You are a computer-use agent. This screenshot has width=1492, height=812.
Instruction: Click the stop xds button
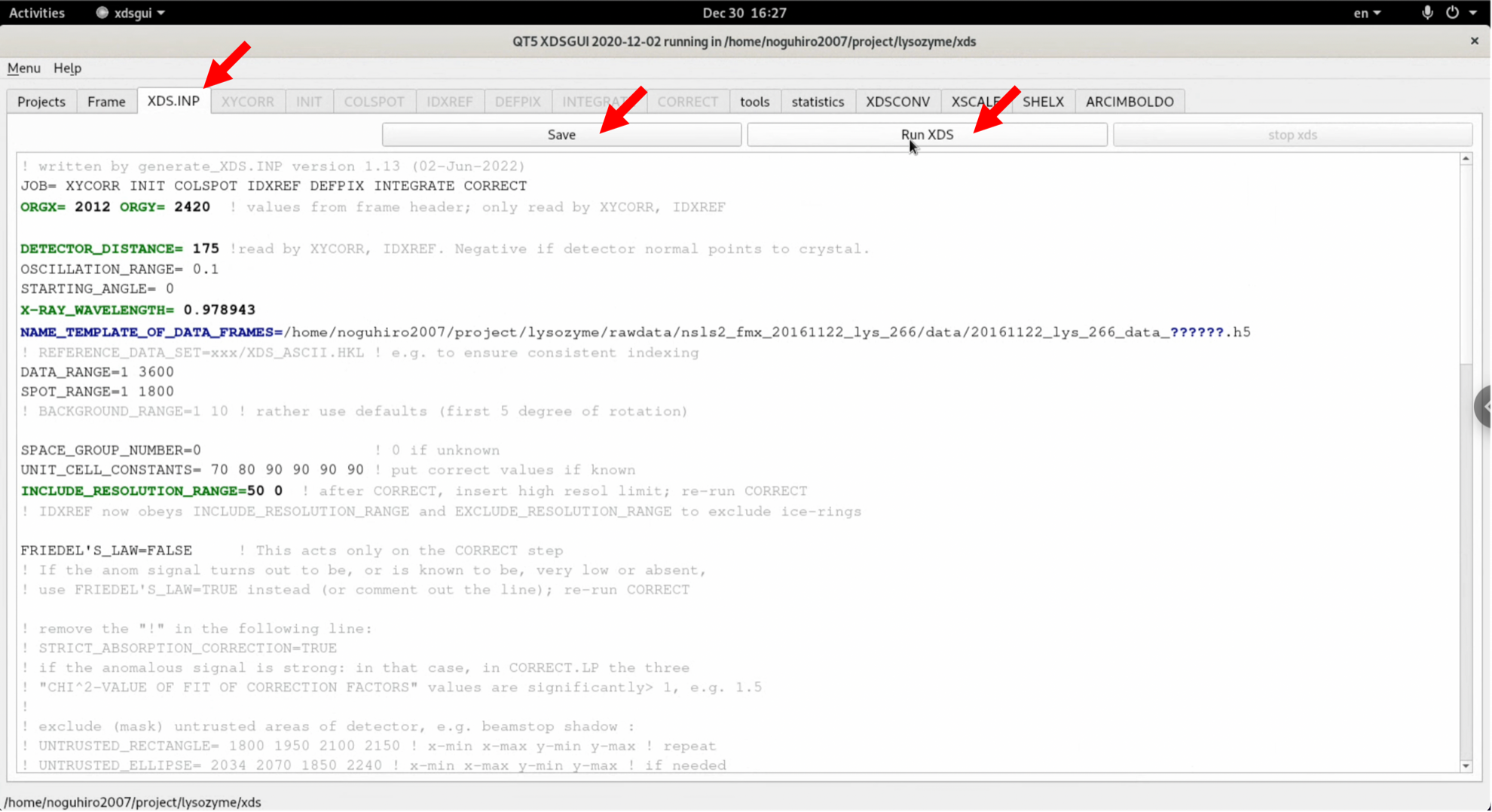click(1292, 135)
